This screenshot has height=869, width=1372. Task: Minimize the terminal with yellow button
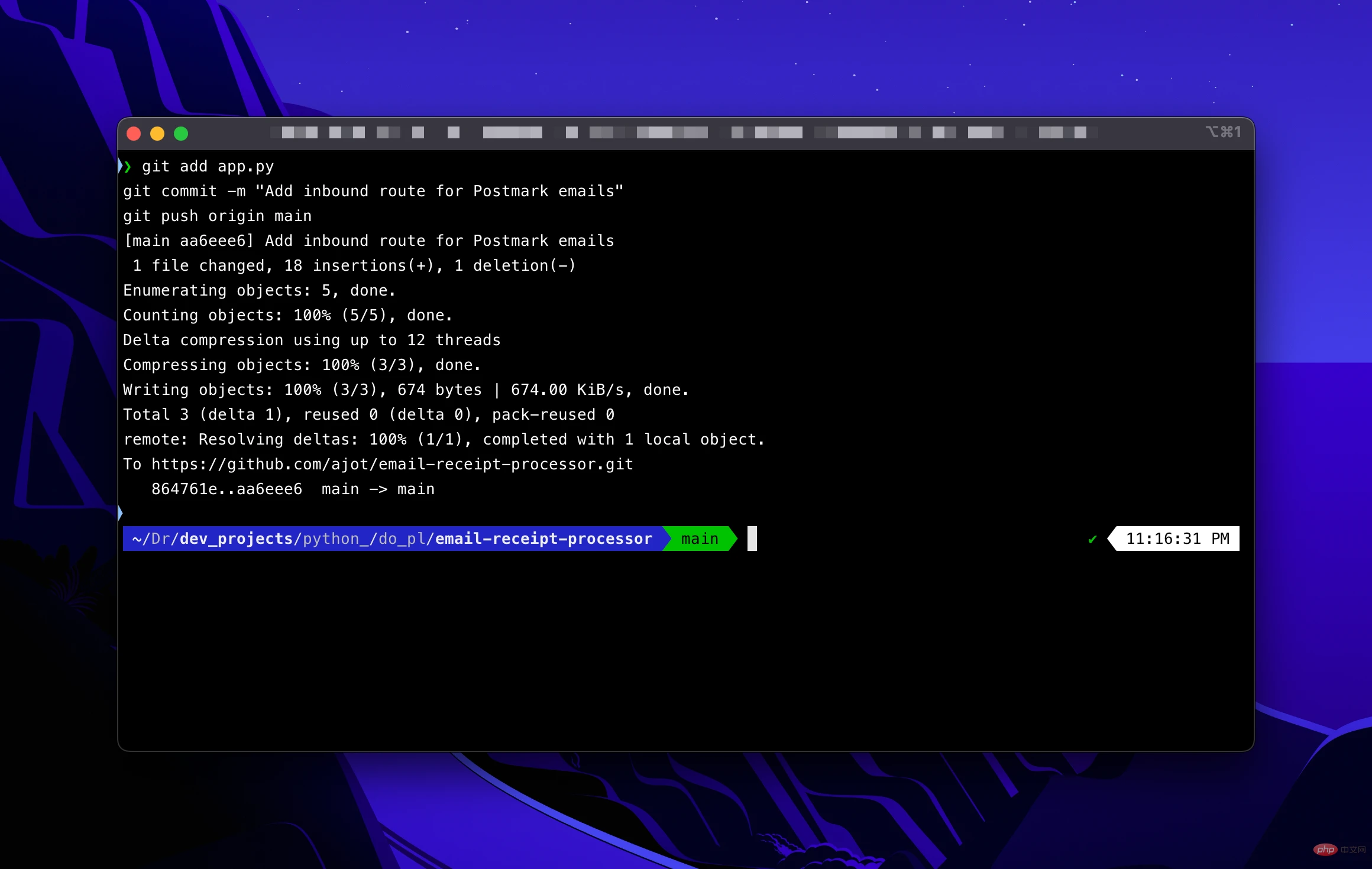coord(157,133)
